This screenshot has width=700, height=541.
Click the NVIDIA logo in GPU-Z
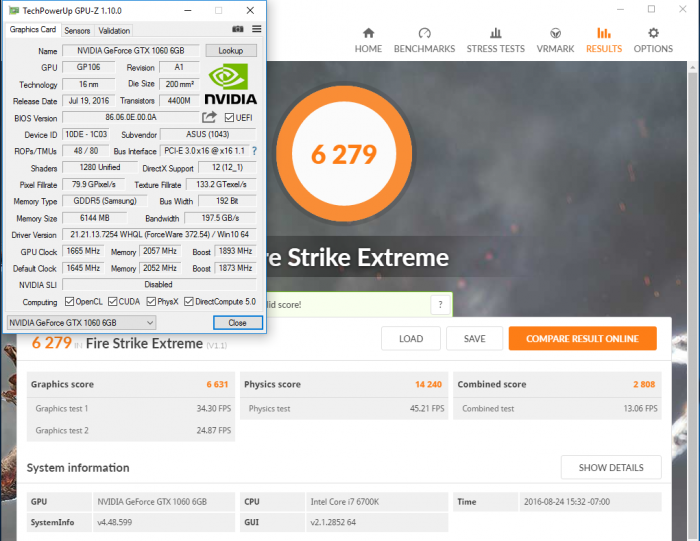point(230,83)
